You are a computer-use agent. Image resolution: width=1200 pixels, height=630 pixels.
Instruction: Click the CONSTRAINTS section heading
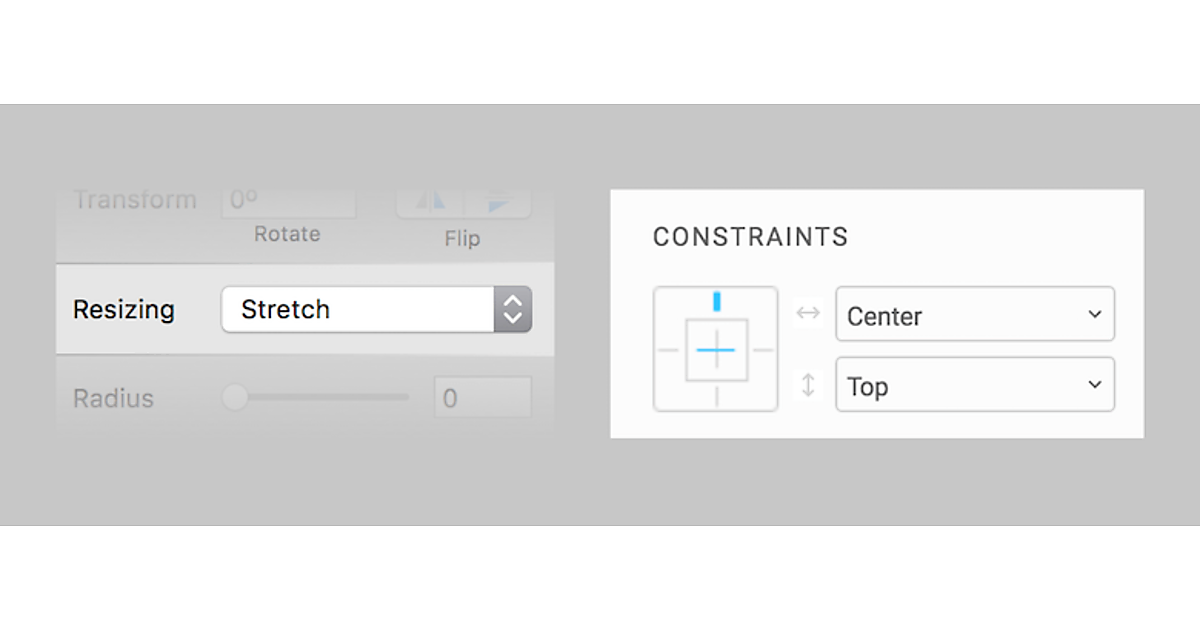pyautogui.click(x=750, y=237)
